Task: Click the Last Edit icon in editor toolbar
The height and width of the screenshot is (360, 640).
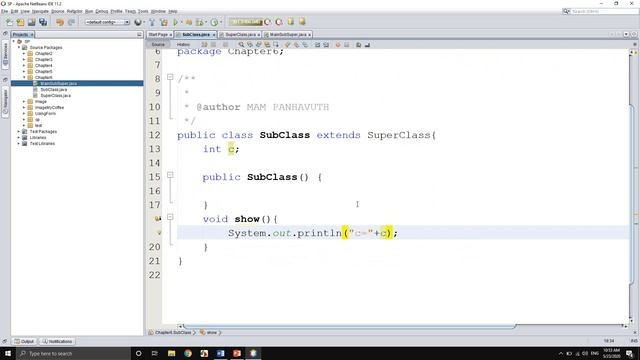Action: (x=204, y=44)
